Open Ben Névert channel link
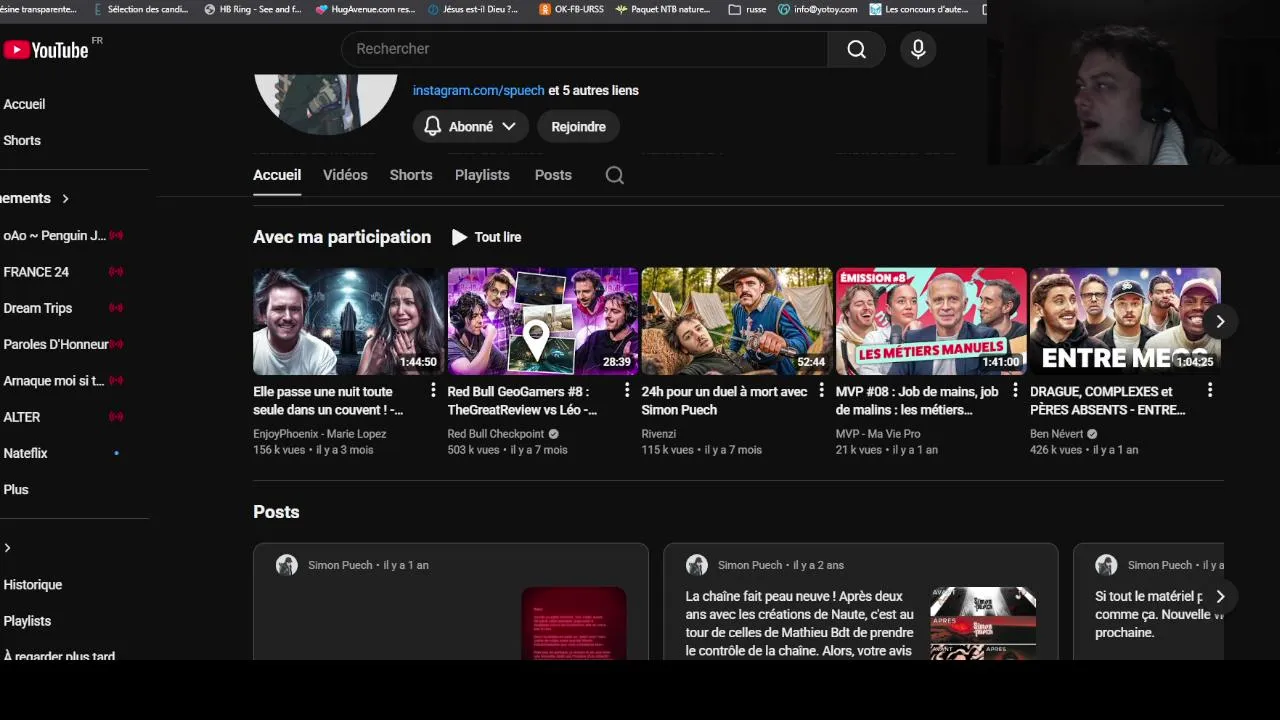The height and width of the screenshot is (720, 1280). point(1057,434)
